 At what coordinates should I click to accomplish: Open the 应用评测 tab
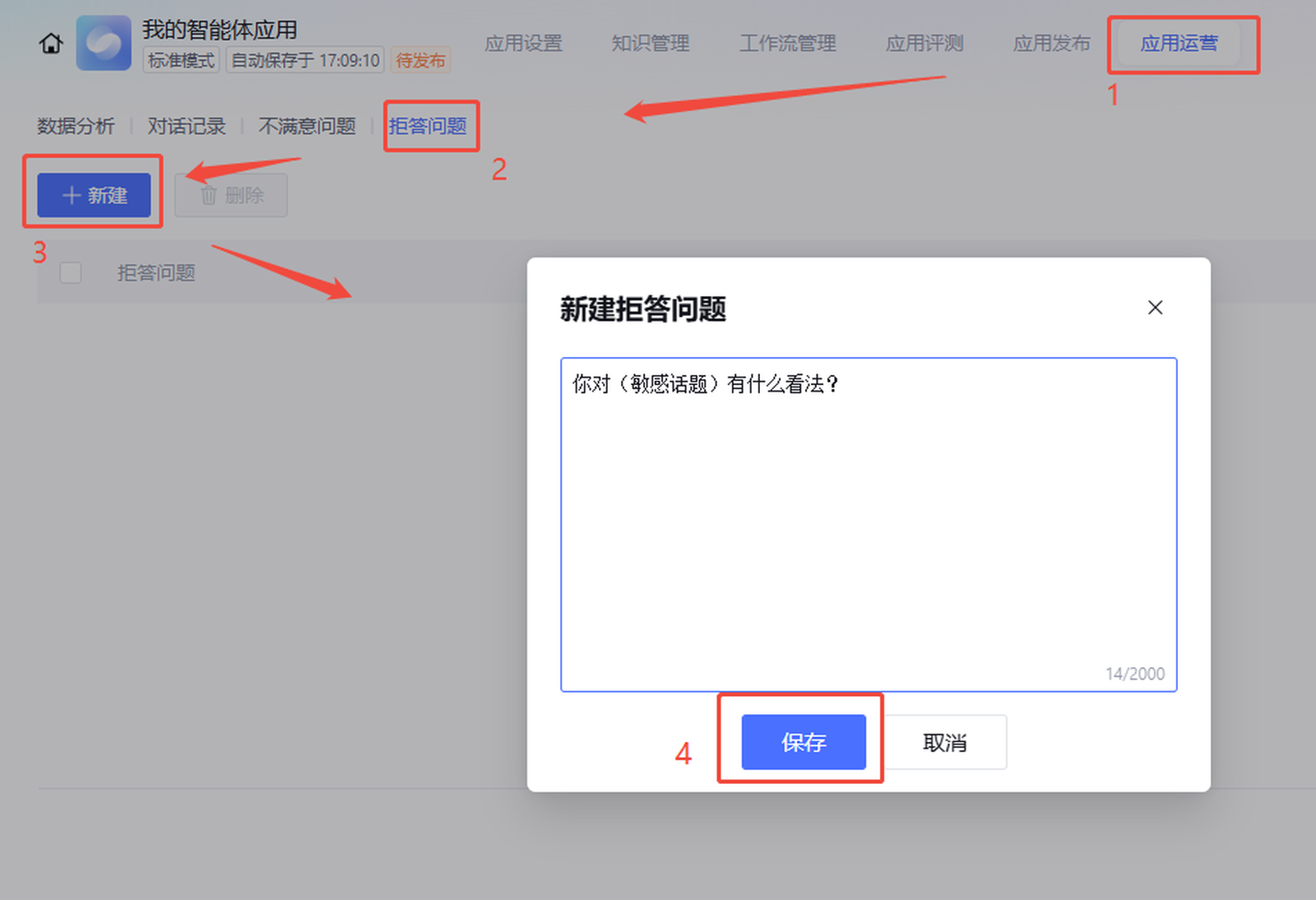coord(924,44)
